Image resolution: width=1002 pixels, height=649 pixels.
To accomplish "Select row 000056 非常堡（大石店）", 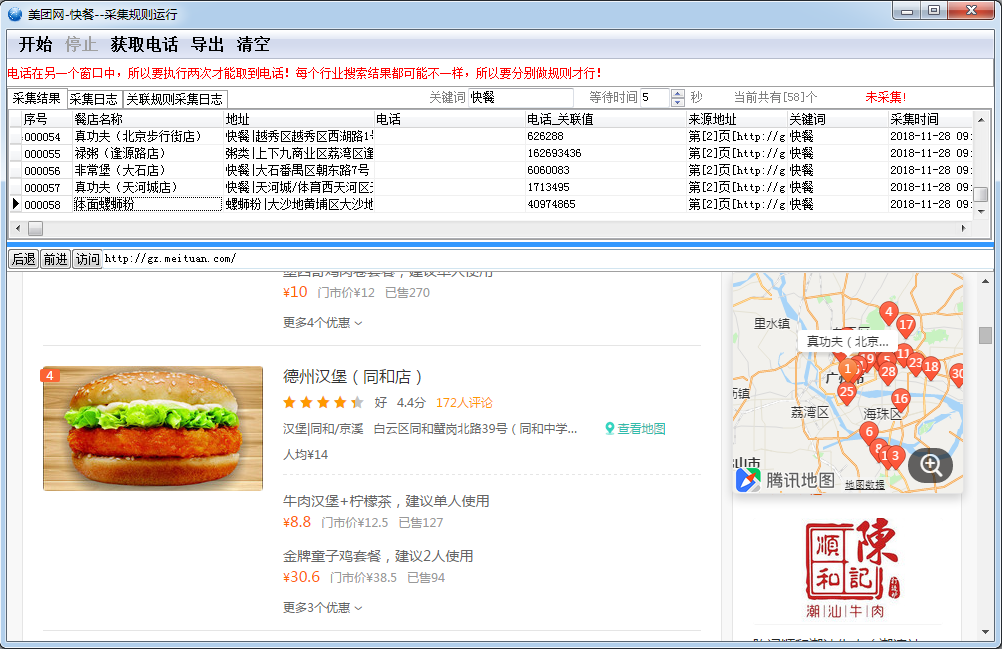I will coord(491,170).
